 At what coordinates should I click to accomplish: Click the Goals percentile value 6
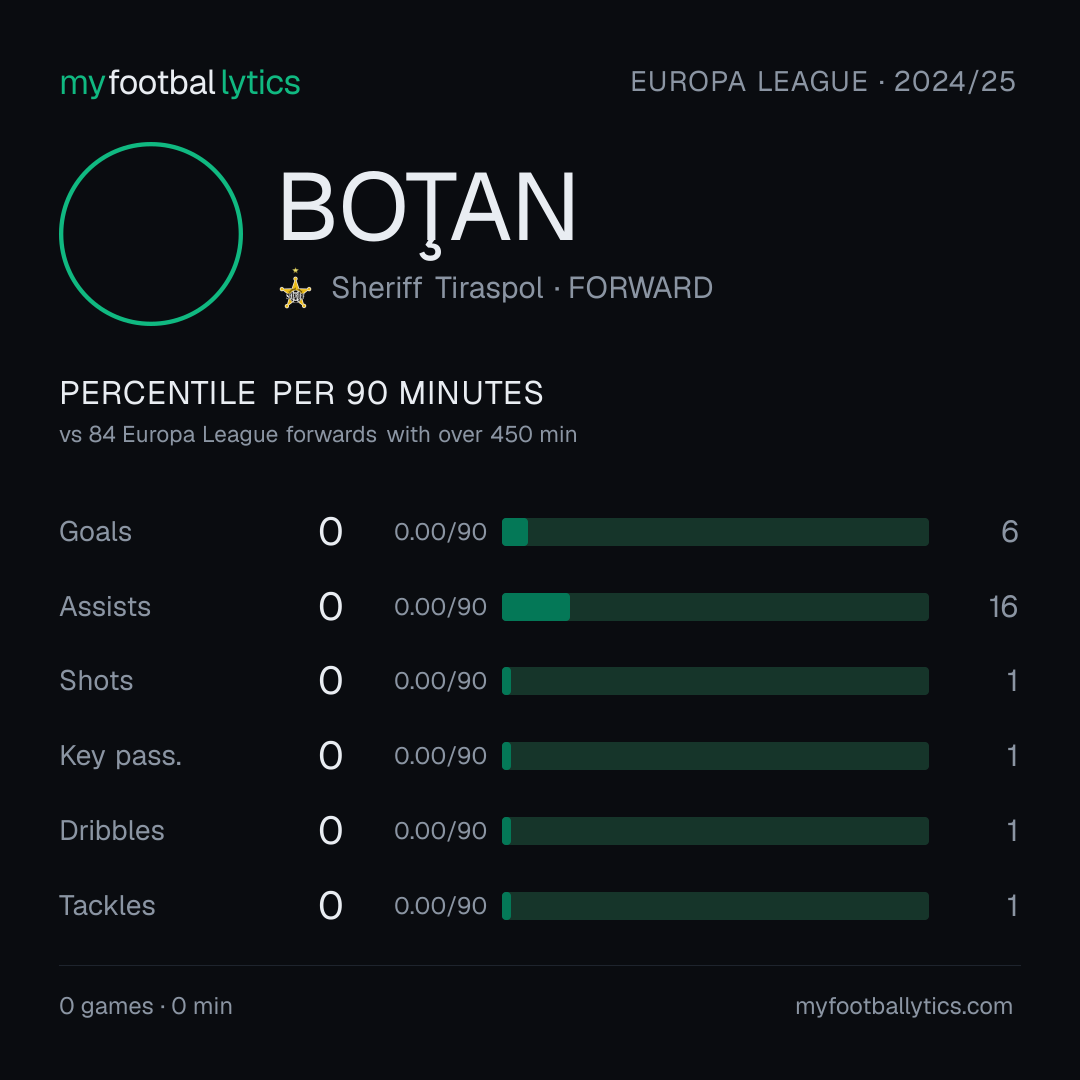click(x=1010, y=532)
